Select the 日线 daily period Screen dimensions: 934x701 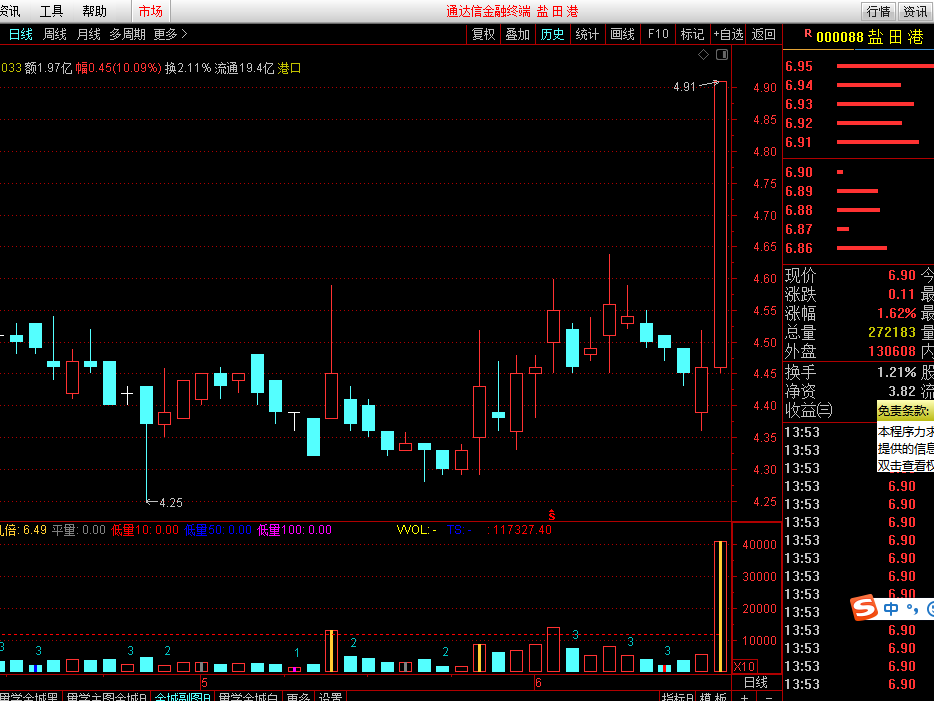(21, 35)
